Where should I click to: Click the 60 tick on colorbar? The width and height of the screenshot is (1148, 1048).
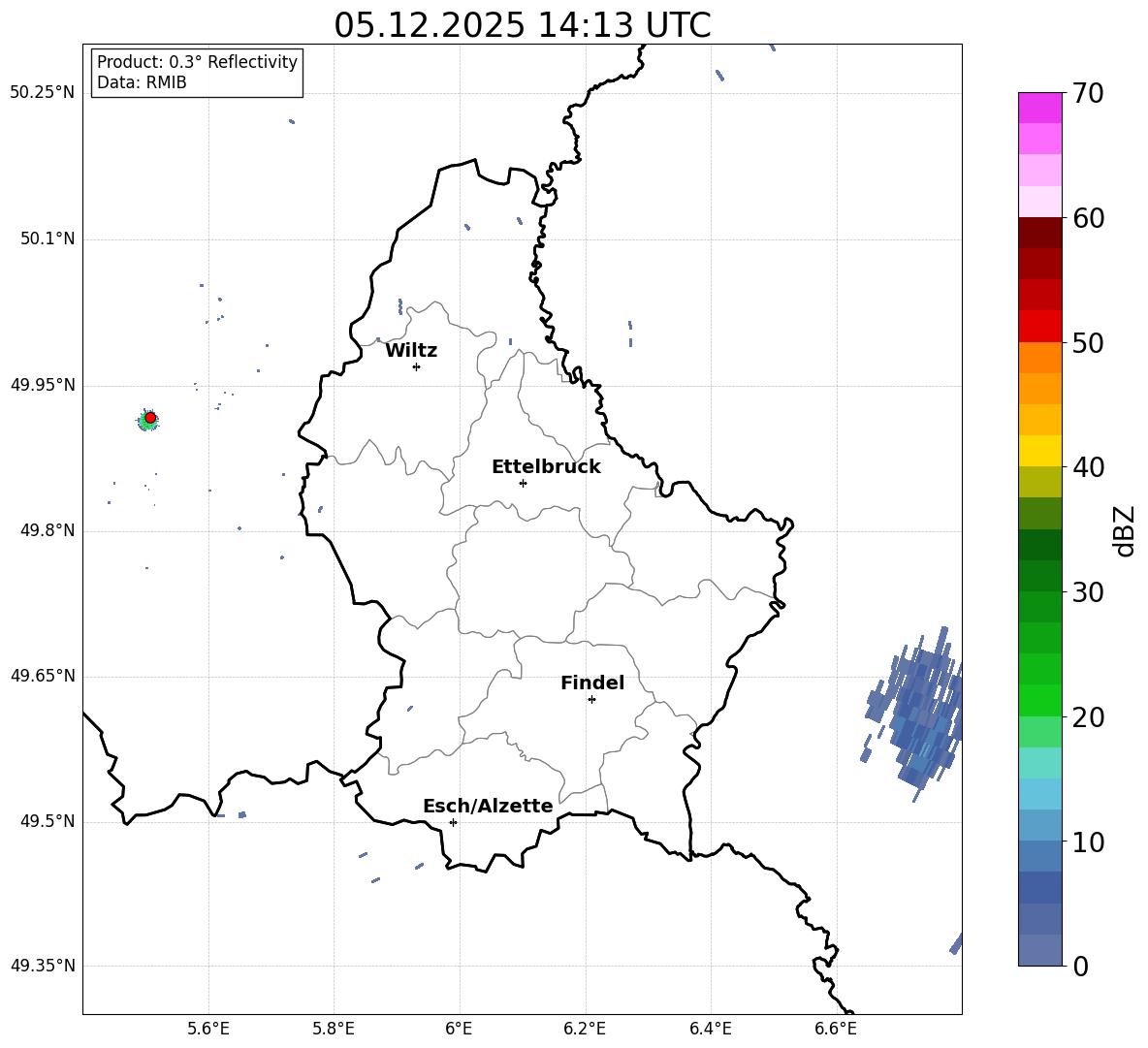(x=1087, y=218)
